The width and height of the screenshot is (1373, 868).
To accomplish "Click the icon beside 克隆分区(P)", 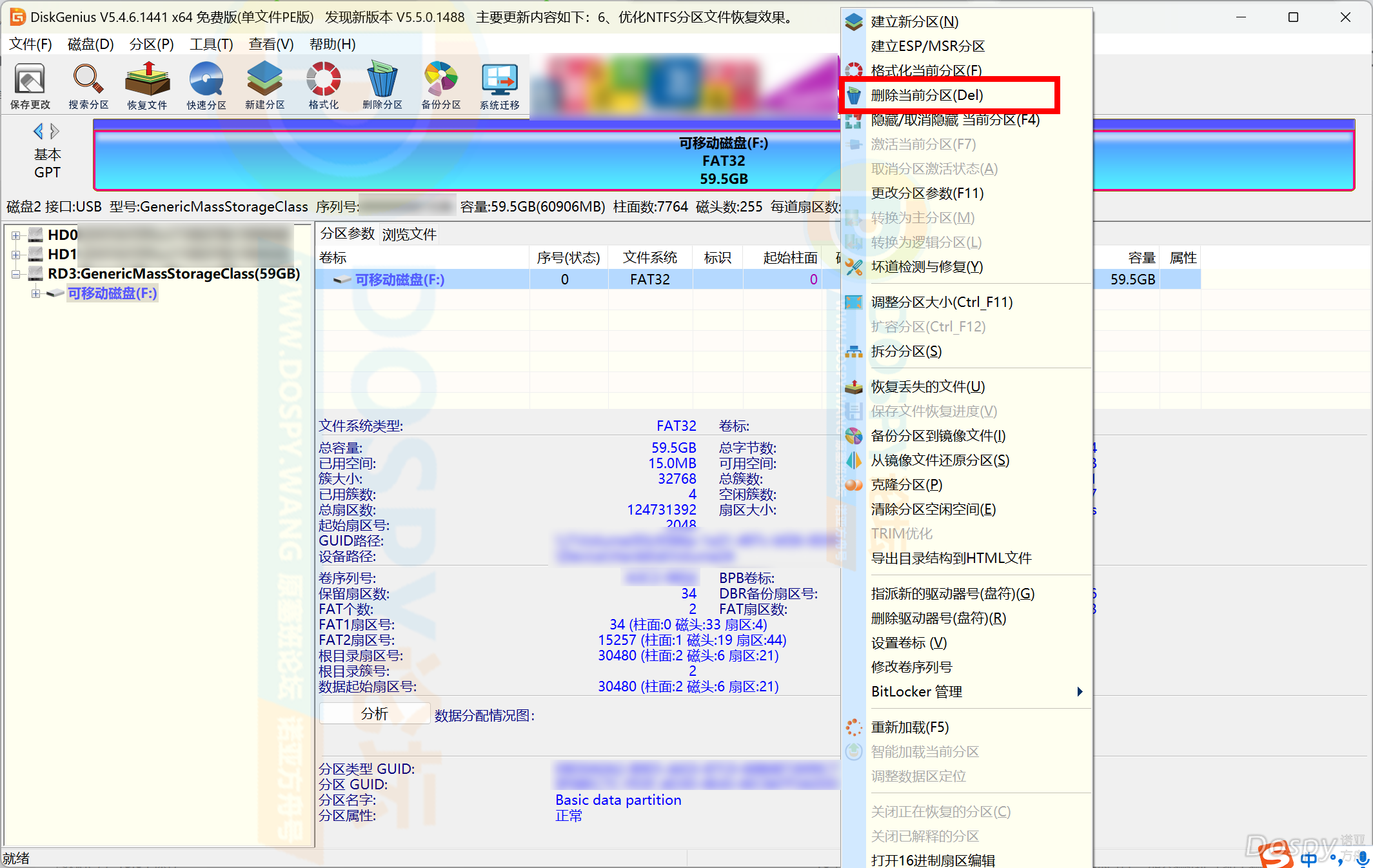I will (854, 485).
